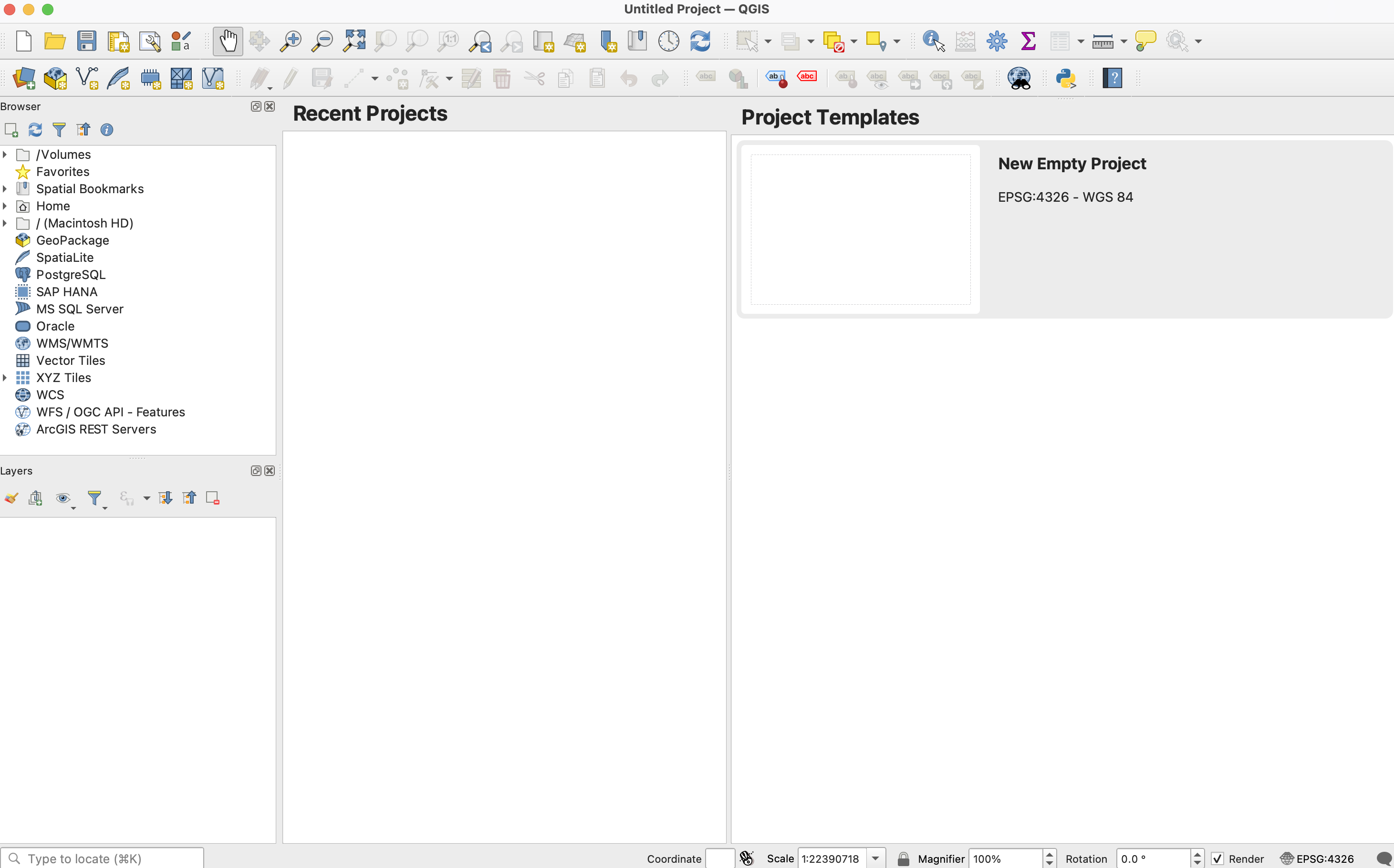Image resolution: width=1394 pixels, height=868 pixels.
Task: Toggle filter Browser funnel icon
Action: [x=59, y=130]
